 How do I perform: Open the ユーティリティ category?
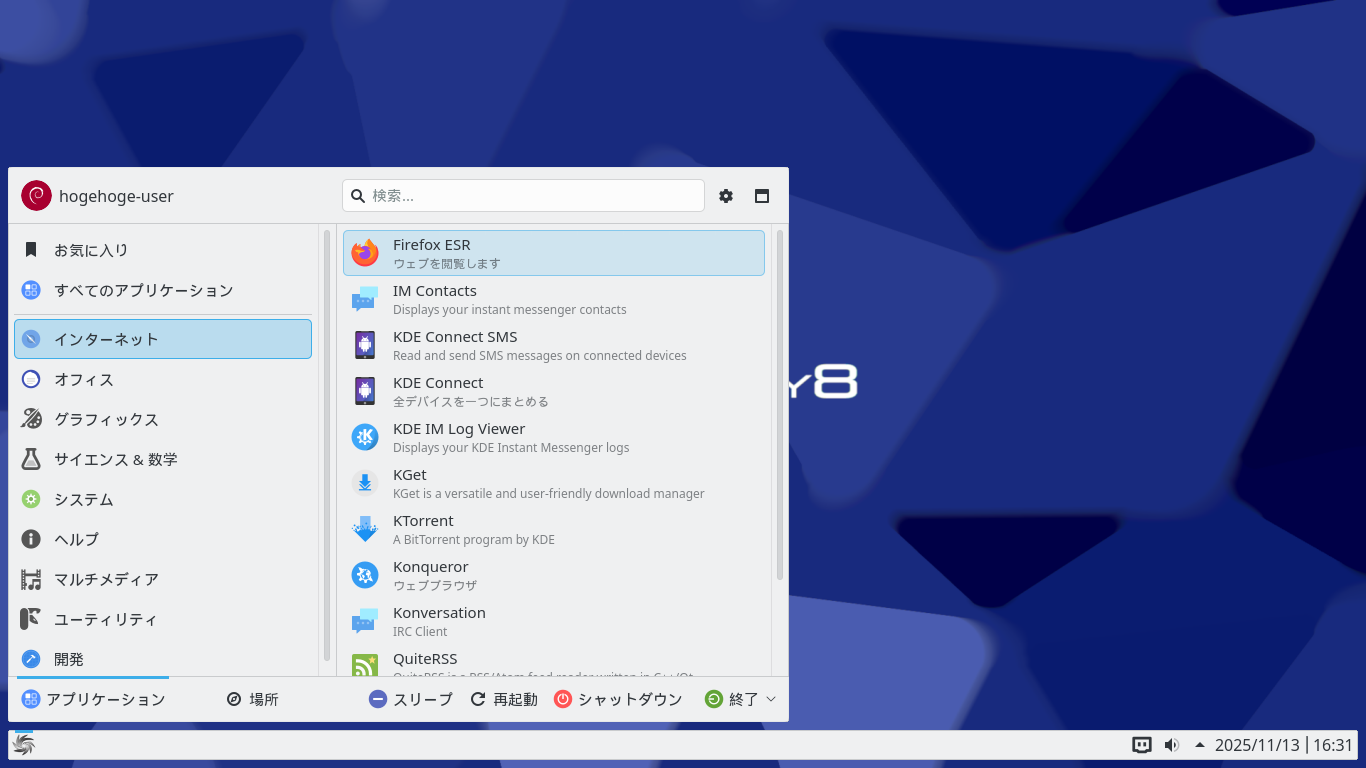click(x=163, y=619)
